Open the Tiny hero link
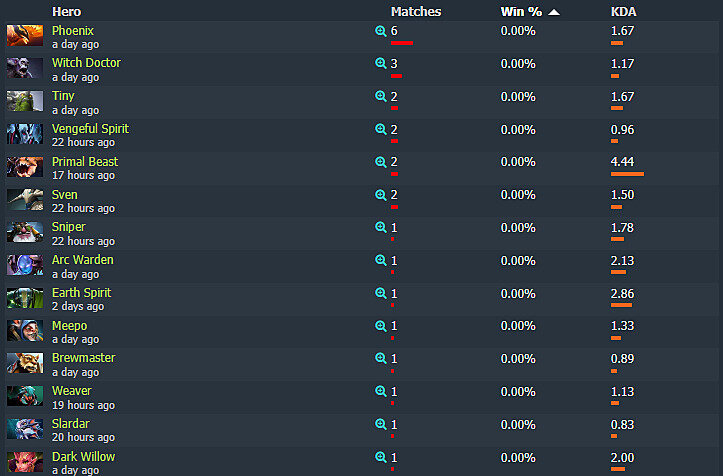Viewport: 723px width, 476px height. [63, 96]
